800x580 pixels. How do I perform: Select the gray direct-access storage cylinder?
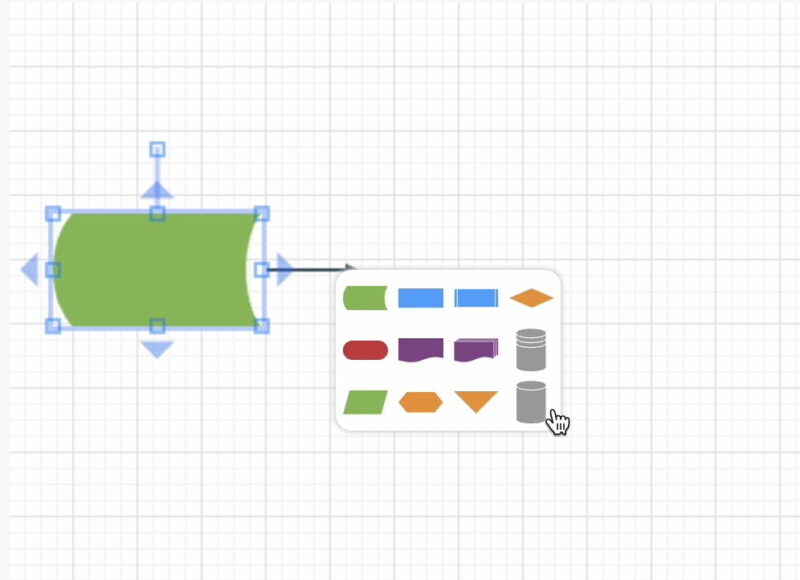(x=532, y=349)
